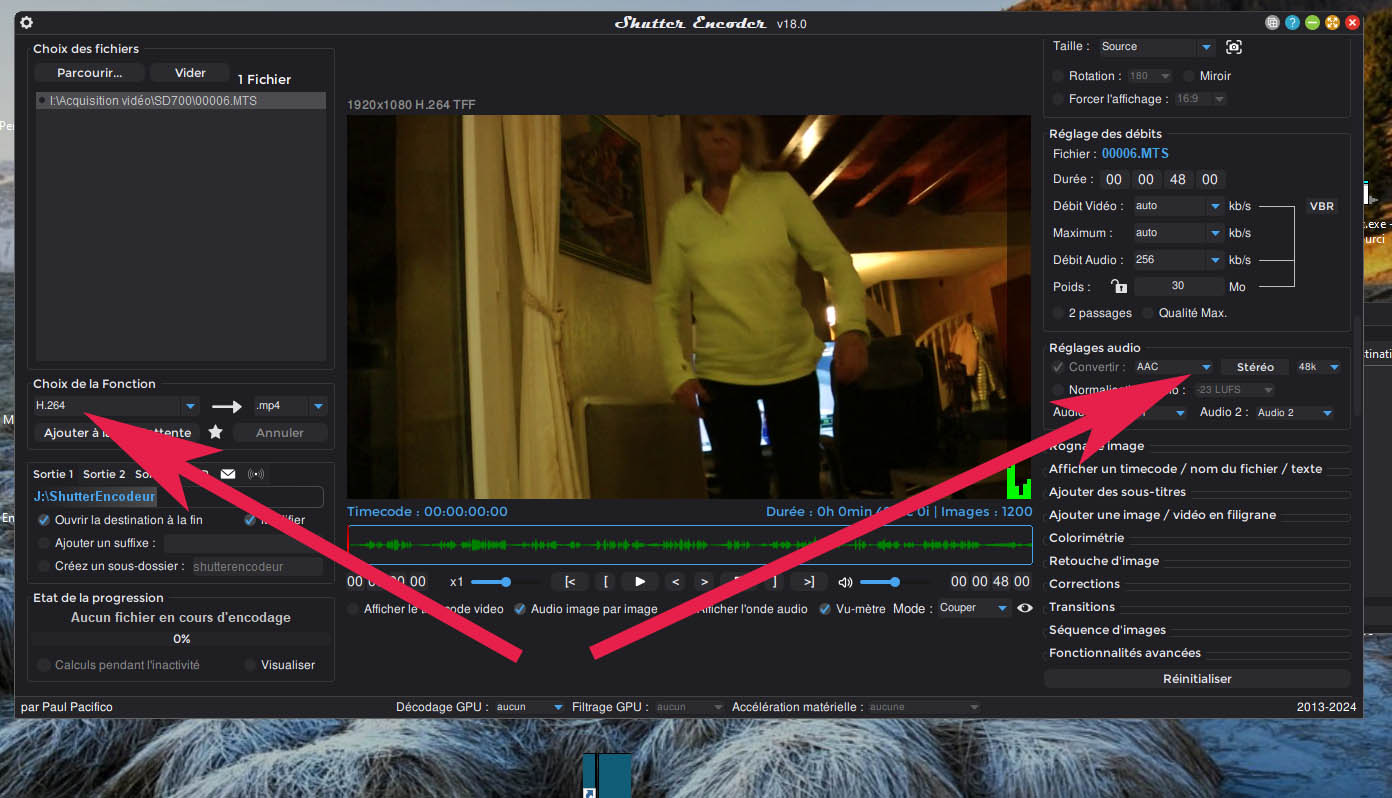Toggle the Vu-mètre checkbox
This screenshot has height=798, width=1392.
(825, 609)
